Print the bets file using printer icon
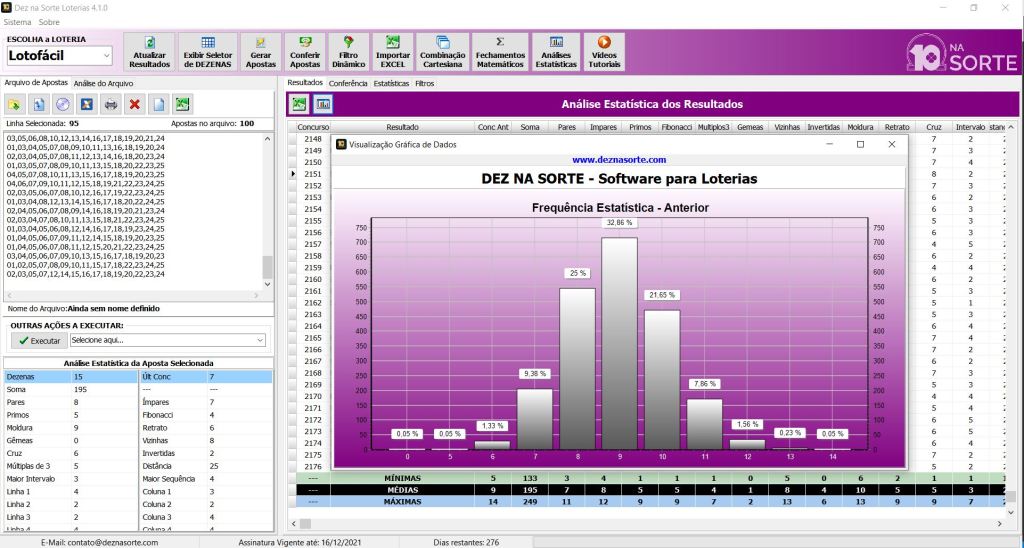The width and height of the screenshot is (1024, 548). pos(111,104)
